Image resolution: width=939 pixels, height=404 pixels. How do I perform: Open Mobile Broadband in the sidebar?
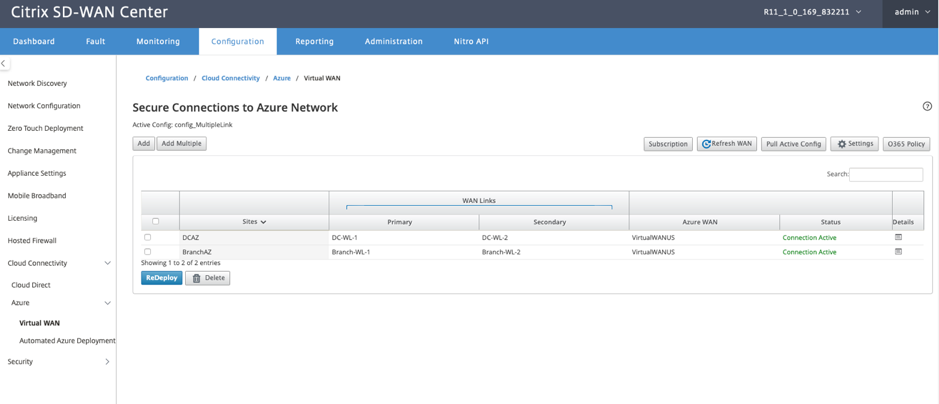tap(37, 196)
